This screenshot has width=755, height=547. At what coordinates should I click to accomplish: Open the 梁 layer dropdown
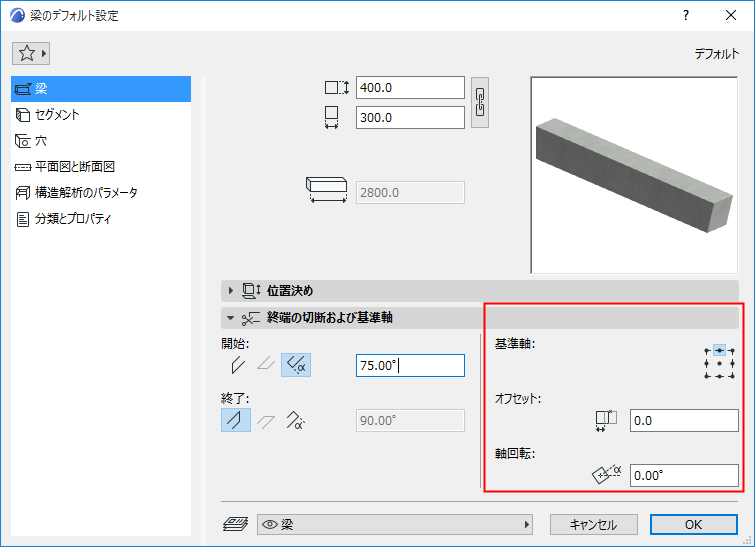395,524
